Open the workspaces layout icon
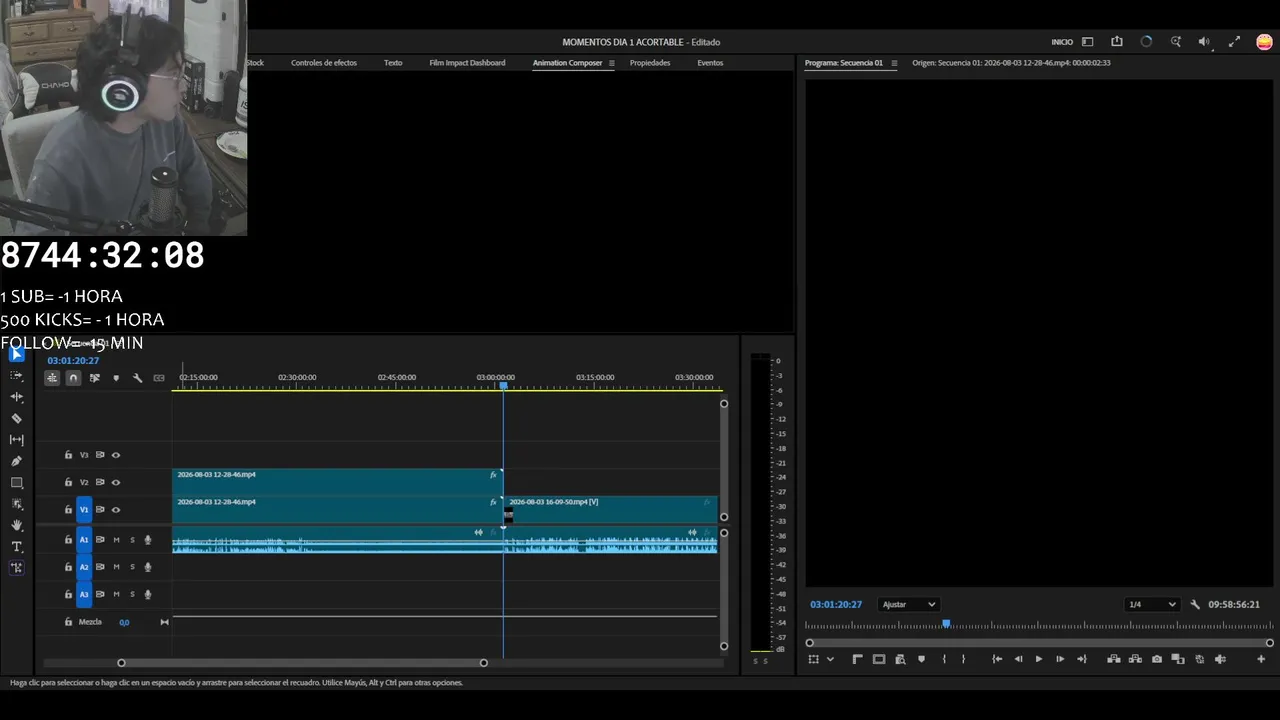This screenshot has width=1280, height=720. pyautogui.click(x=1088, y=42)
